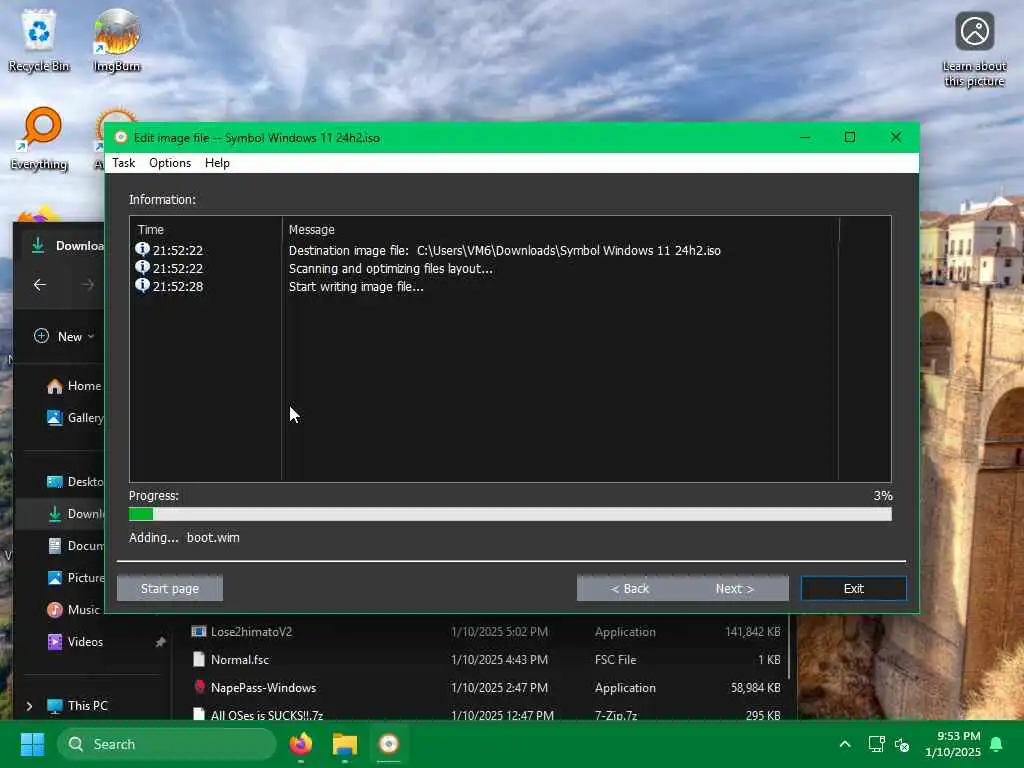The image size is (1024, 768).
Task: Click the Exit button
Action: [x=854, y=588]
